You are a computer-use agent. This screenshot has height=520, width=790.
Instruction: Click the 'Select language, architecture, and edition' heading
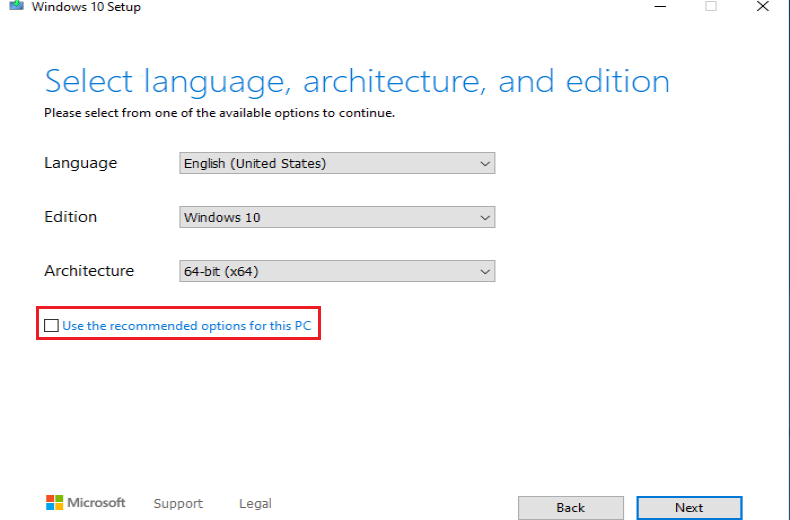357,82
